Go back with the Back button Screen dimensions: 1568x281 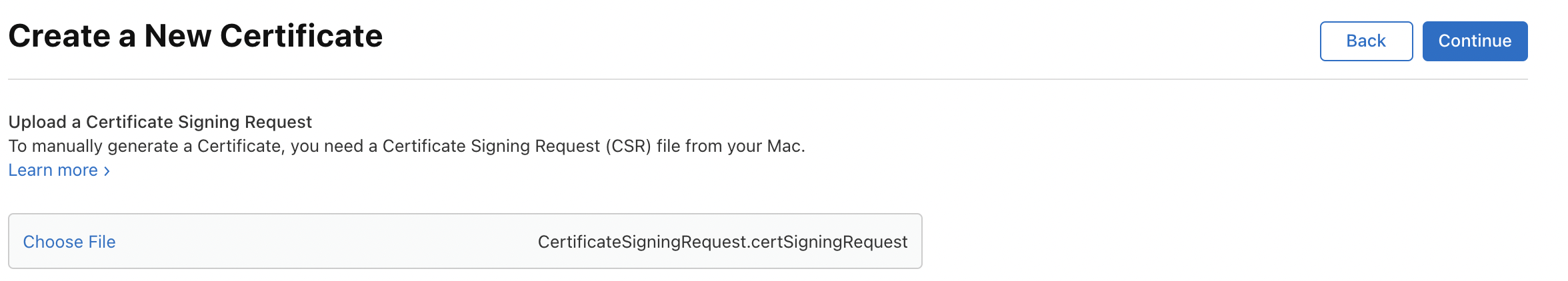pyautogui.click(x=1366, y=41)
